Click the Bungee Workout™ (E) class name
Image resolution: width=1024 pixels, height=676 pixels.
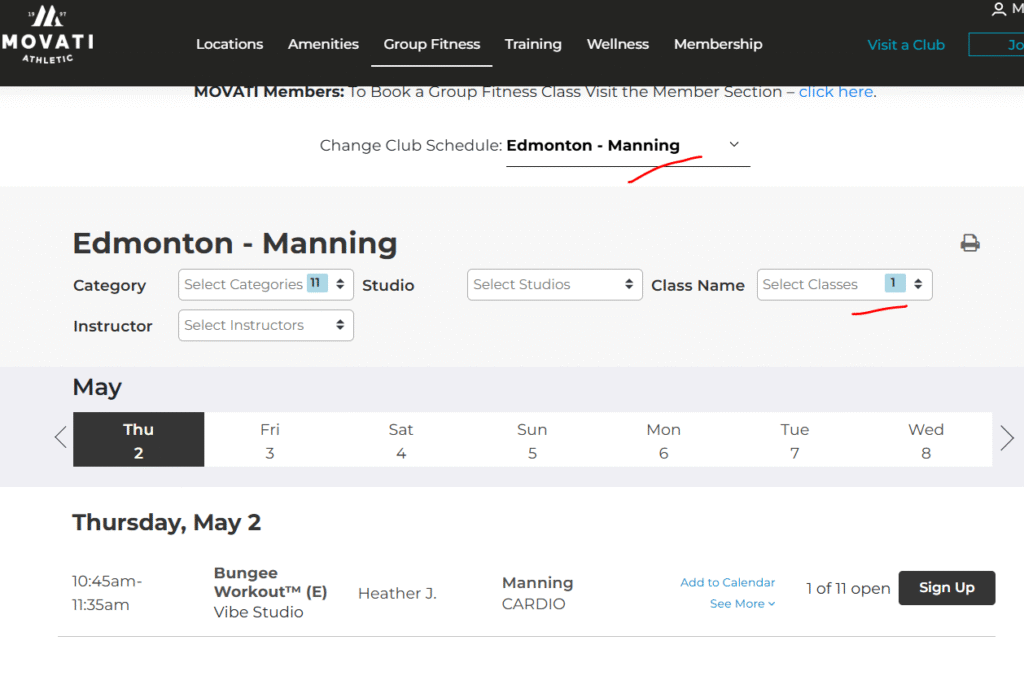270,583
